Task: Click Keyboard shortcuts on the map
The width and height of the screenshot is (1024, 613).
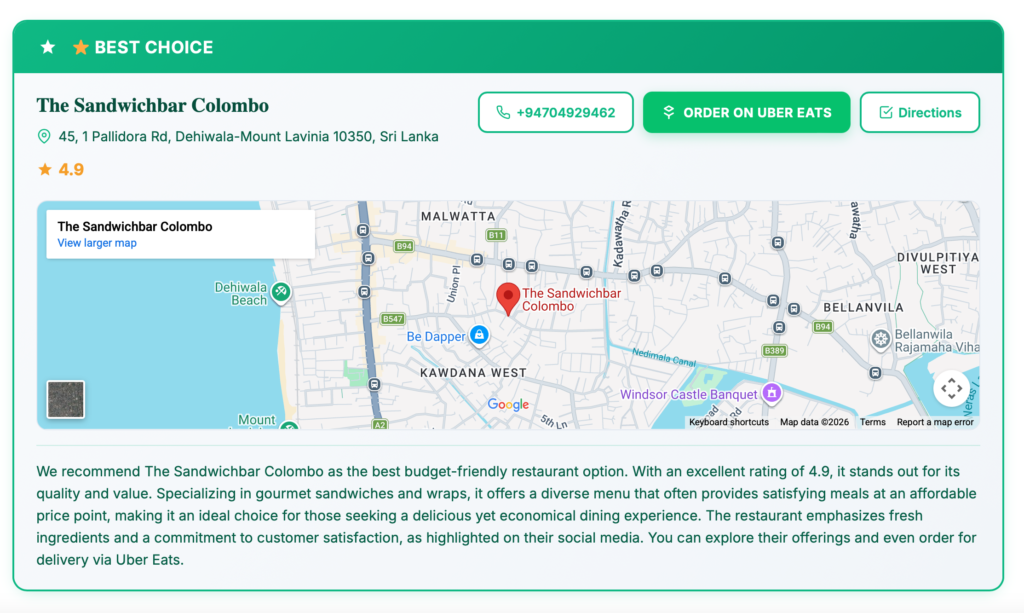Action: point(728,422)
